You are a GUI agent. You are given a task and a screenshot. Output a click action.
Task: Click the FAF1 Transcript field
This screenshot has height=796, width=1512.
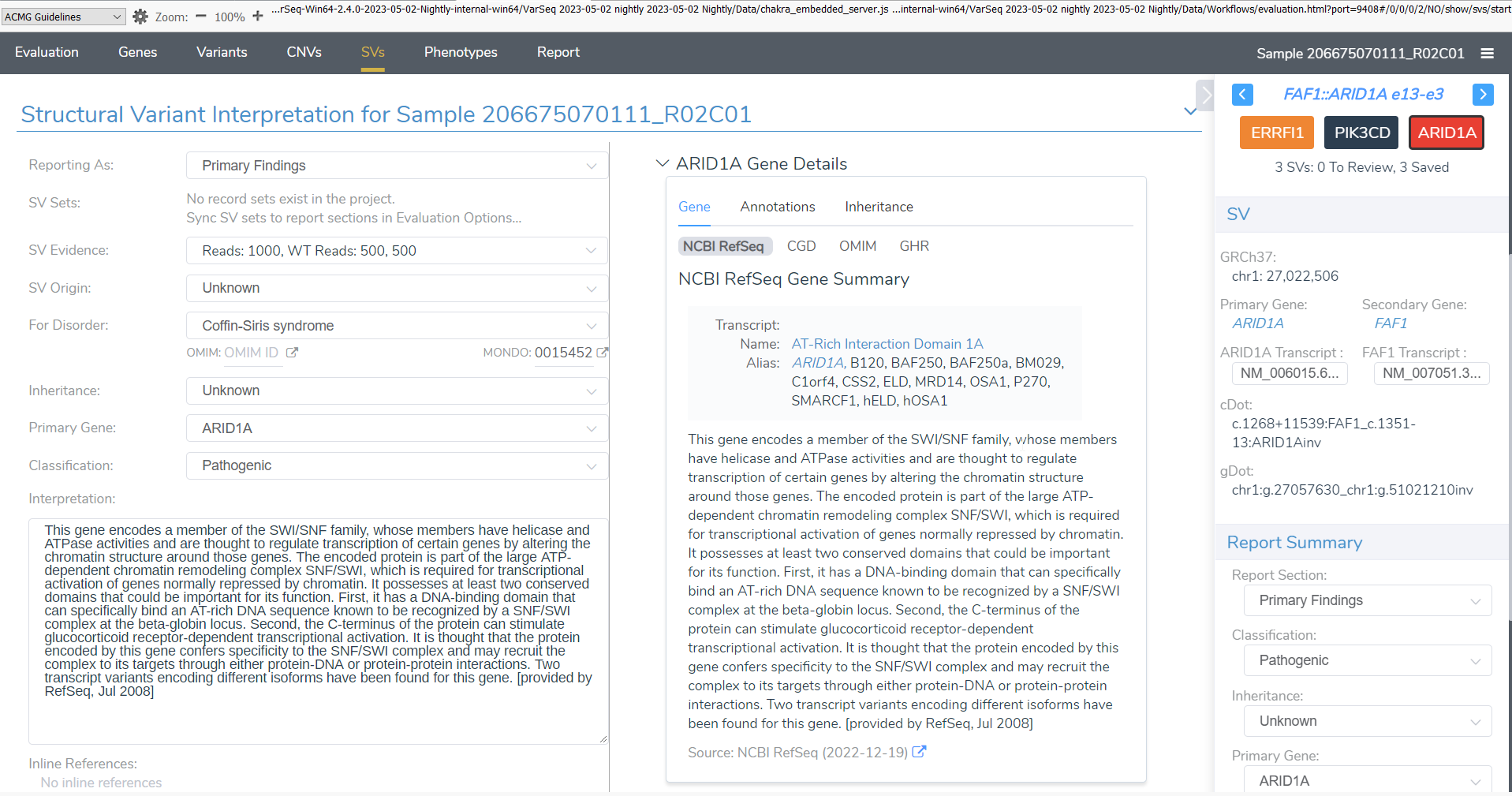coord(1431,373)
